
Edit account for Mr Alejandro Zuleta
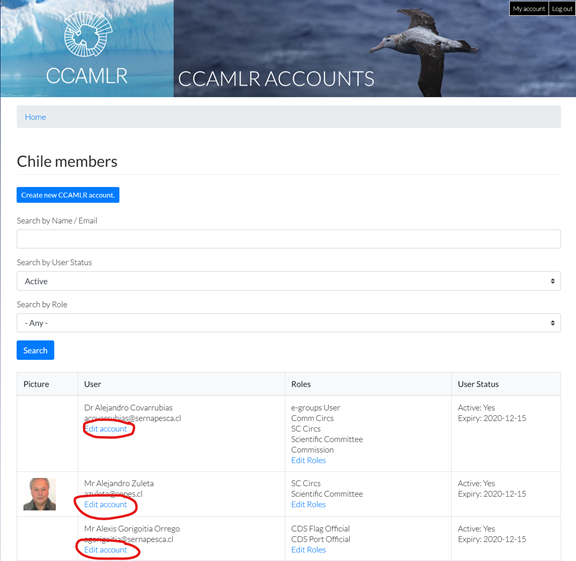click(106, 504)
